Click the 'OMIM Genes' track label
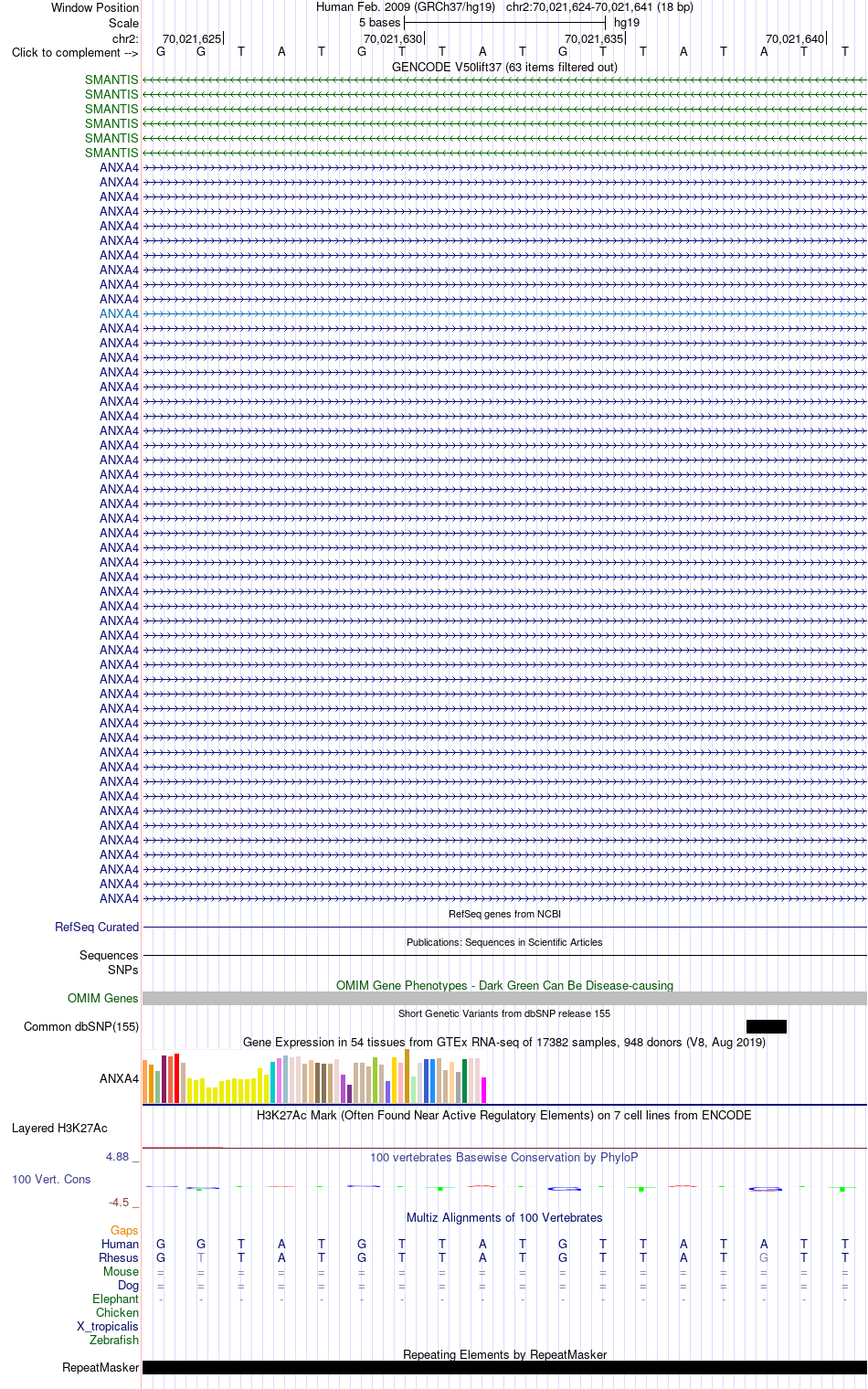 click(103, 998)
